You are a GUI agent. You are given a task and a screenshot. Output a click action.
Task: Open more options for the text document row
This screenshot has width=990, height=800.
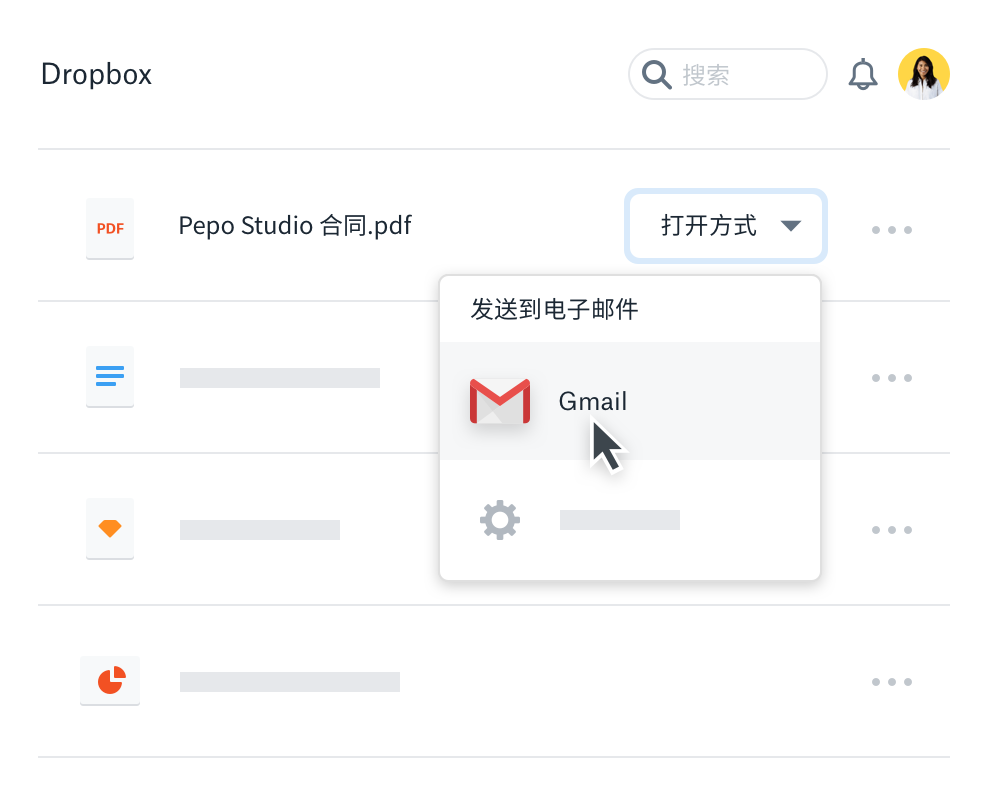point(892,378)
